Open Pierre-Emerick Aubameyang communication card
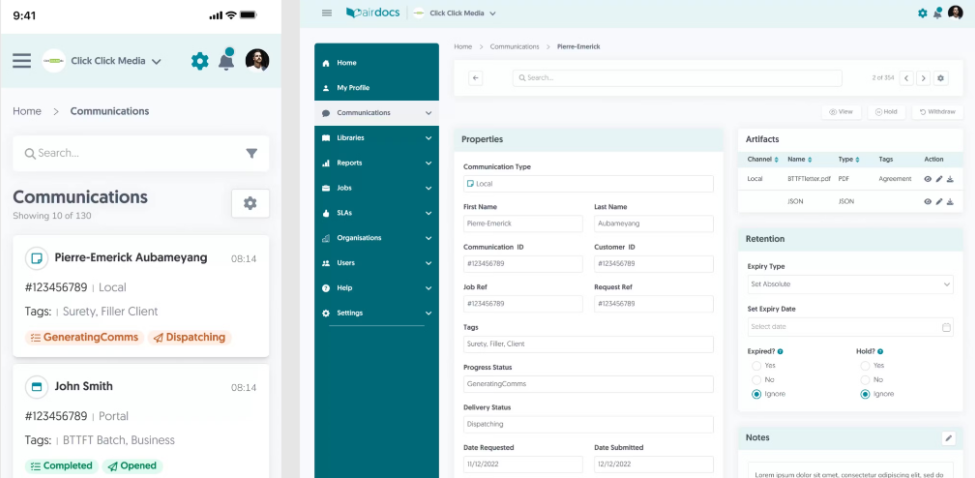This screenshot has height=478, width=975. [x=141, y=296]
